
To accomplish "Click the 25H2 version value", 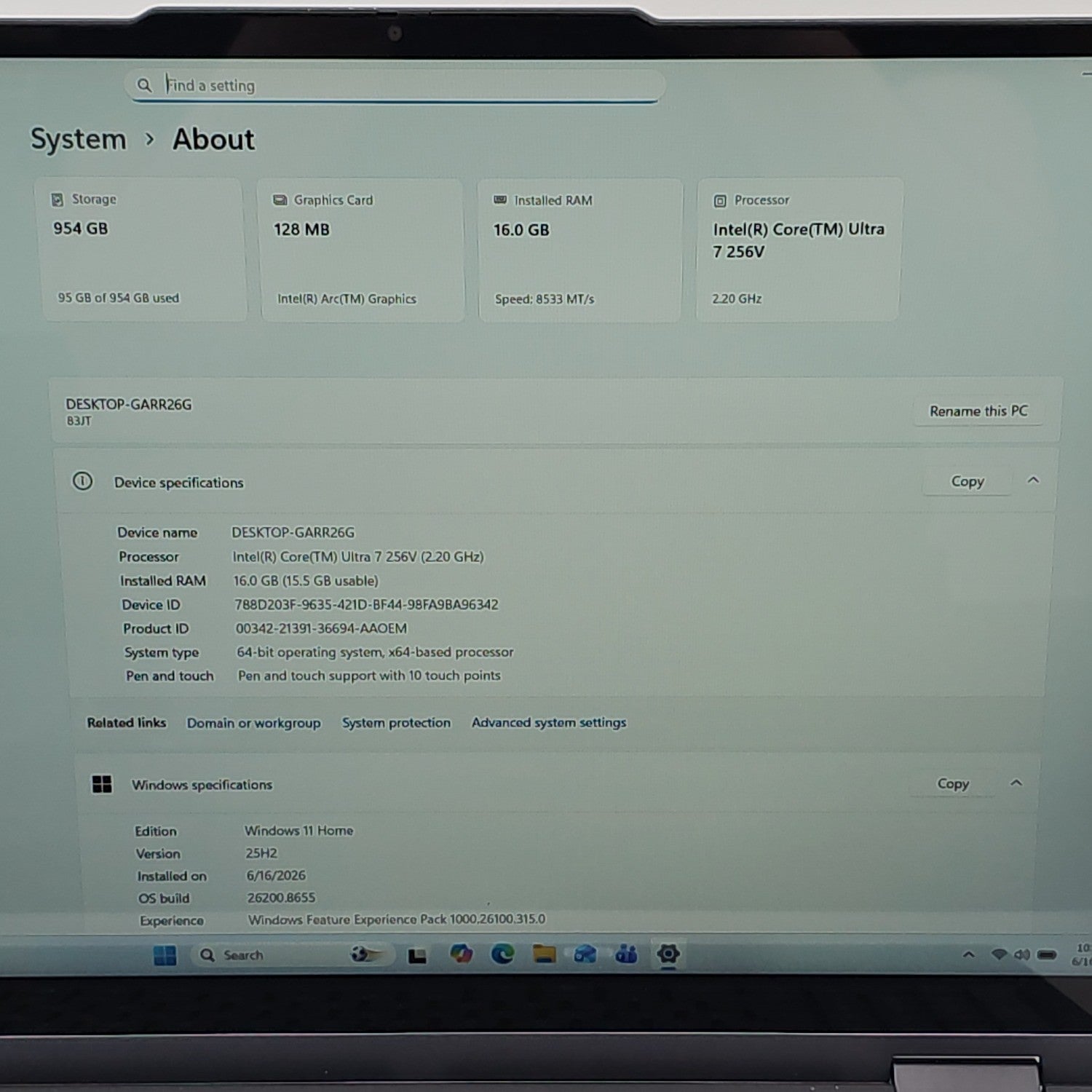I will (x=261, y=852).
